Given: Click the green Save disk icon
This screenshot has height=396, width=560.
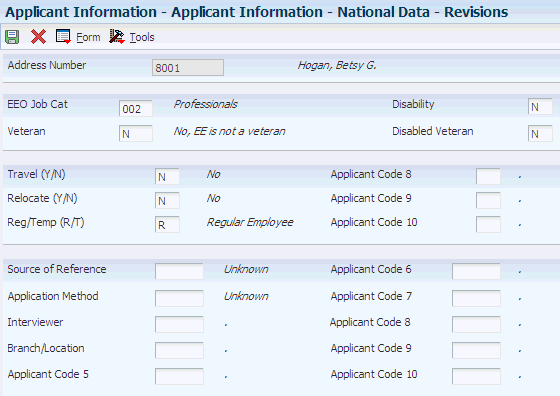Looking at the screenshot, I should [x=12, y=37].
